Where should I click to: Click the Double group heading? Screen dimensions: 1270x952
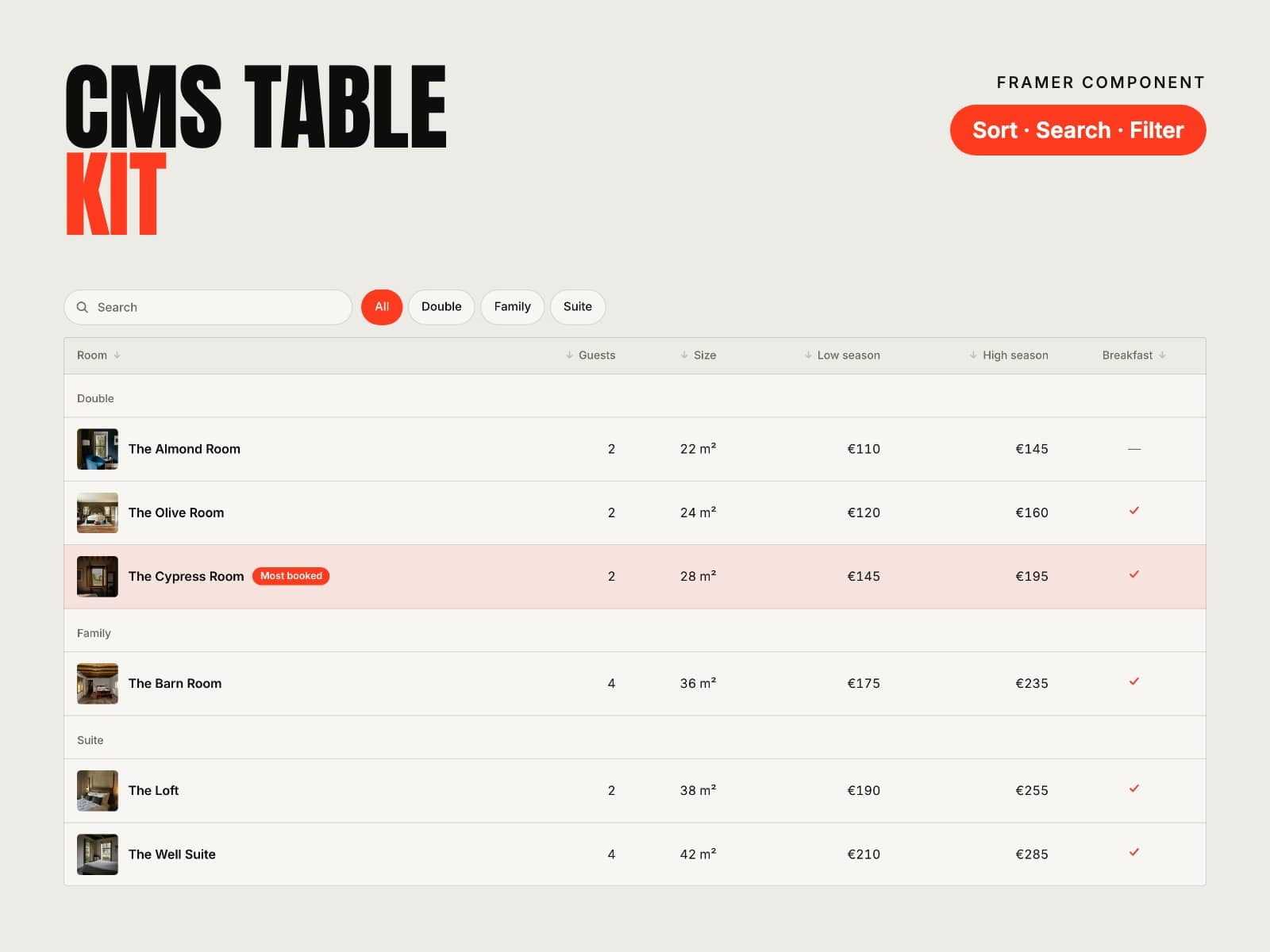coord(95,398)
